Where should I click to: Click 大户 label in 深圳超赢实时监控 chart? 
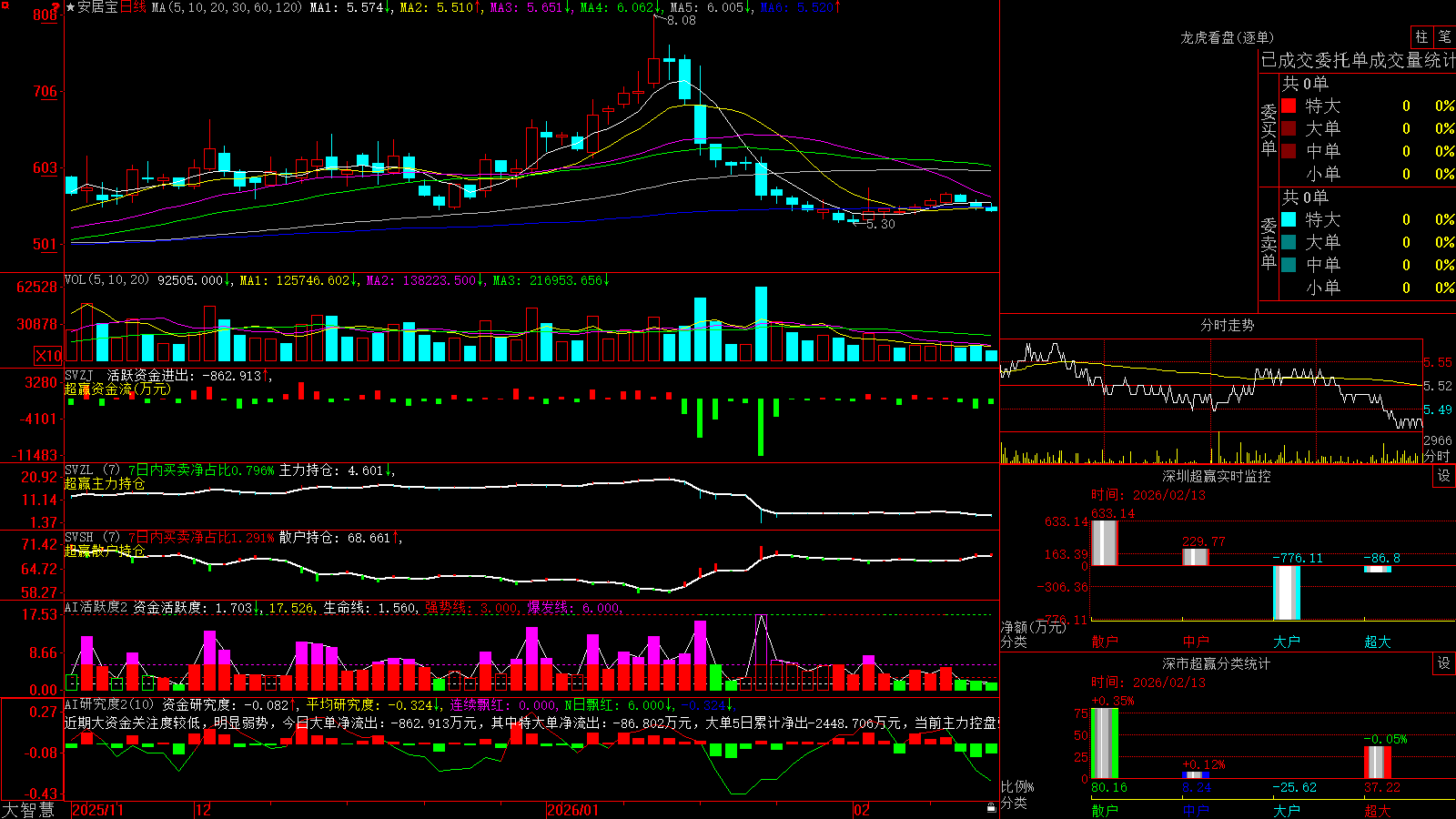tap(1287, 642)
